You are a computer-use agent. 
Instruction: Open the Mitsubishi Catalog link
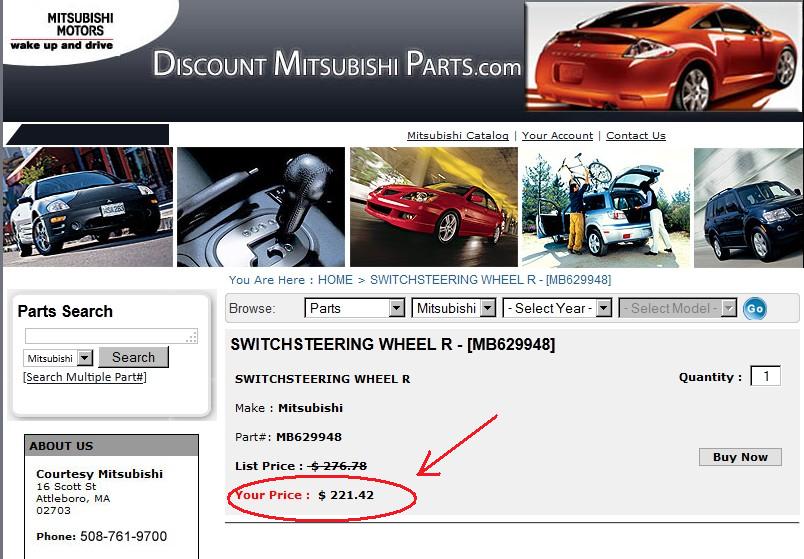point(458,136)
